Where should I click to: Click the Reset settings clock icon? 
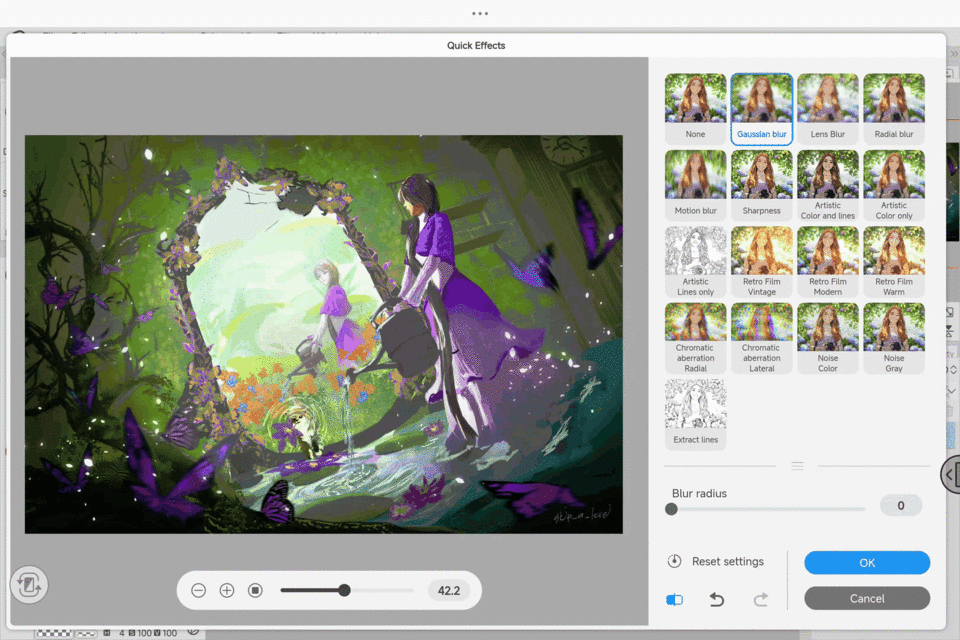(x=675, y=561)
